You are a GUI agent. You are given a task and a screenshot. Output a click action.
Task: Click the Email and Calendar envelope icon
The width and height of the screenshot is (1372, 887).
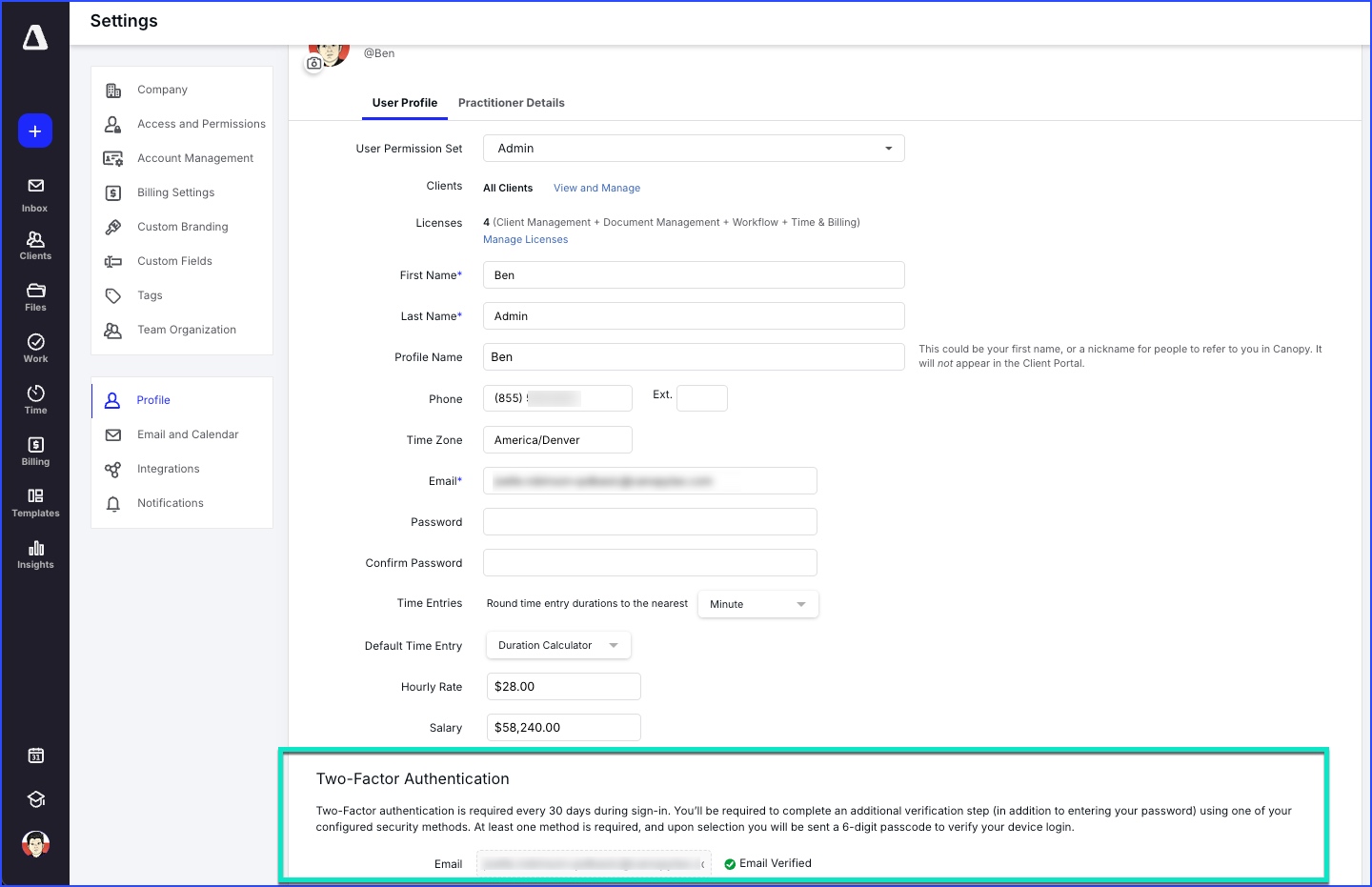pos(113,435)
